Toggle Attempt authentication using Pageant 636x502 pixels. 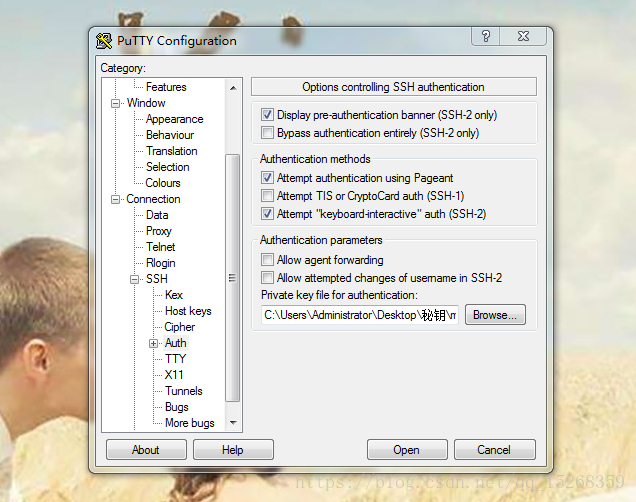(267, 178)
